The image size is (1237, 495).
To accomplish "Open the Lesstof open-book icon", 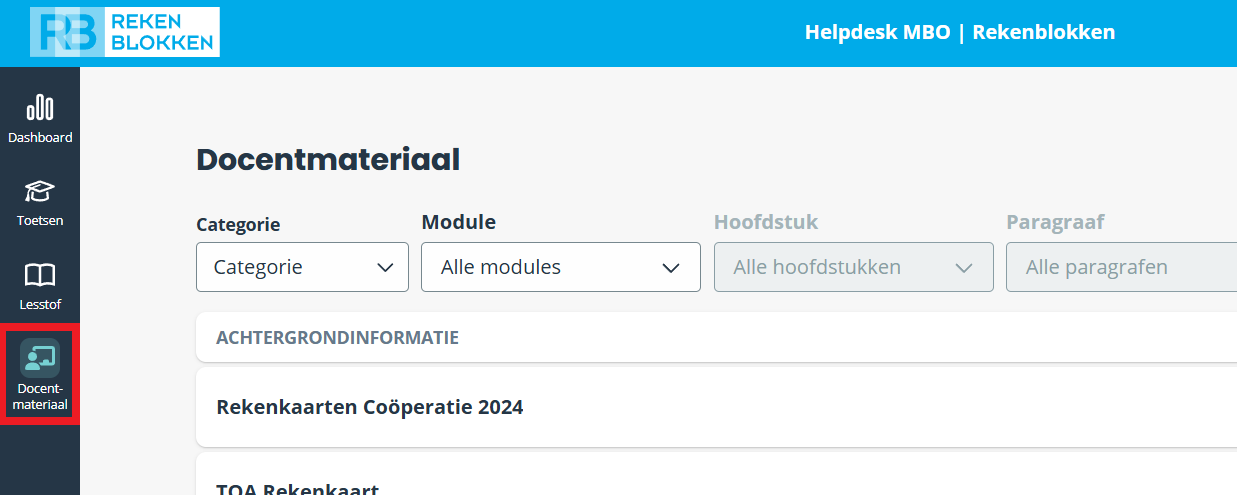I will click(x=40, y=275).
